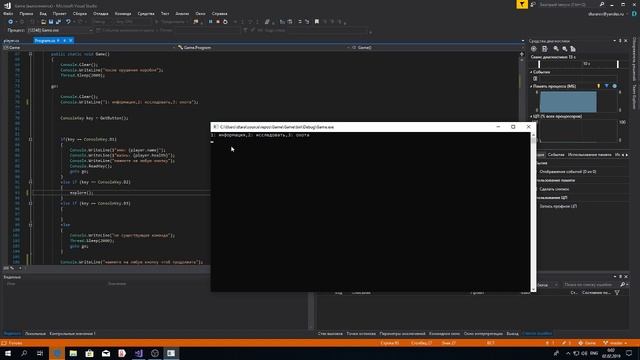Collapse the public static void Game() method
The height and width of the screenshot is (360, 640).
[x=30, y=54]
